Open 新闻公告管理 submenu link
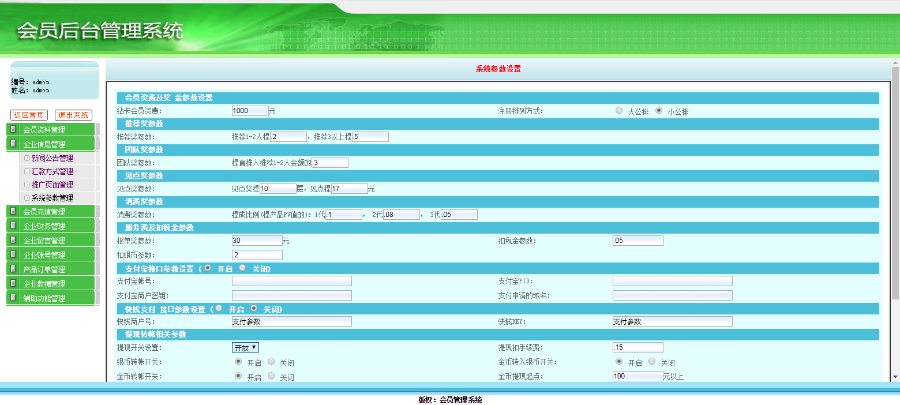The height and width of the screenshot is (405, 900). pyautogui.click(x=52, y=158)
